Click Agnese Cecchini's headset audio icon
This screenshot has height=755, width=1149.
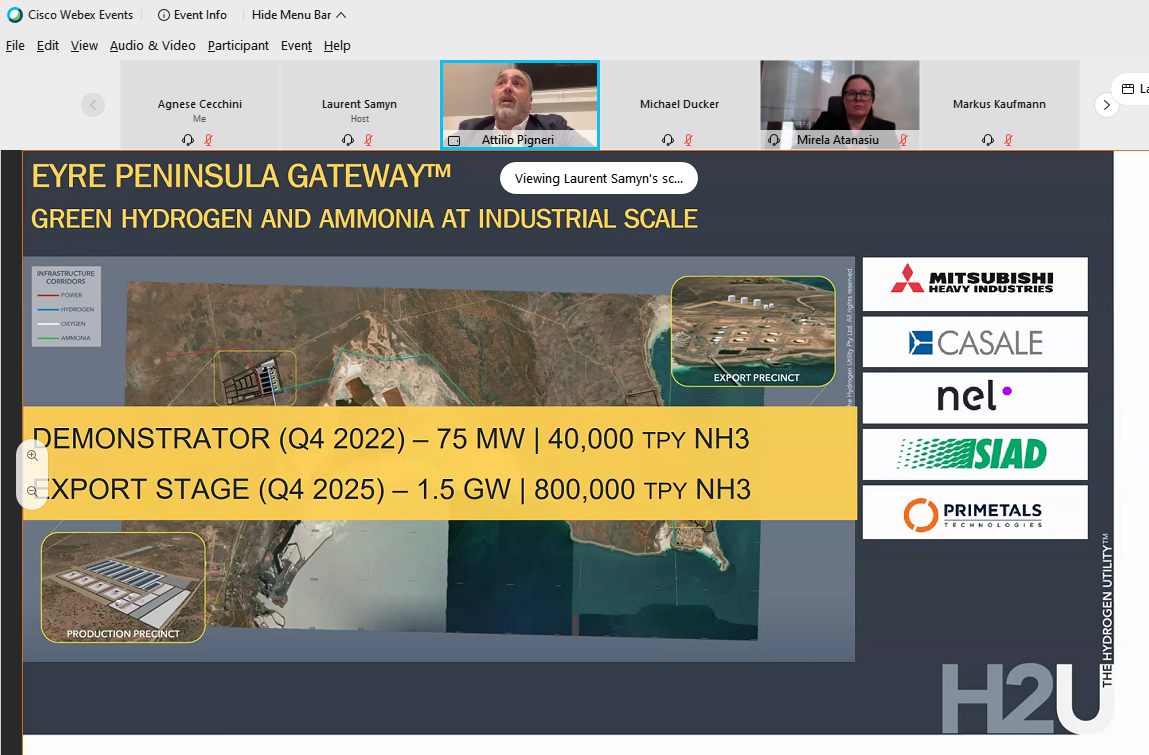(188, 140)
